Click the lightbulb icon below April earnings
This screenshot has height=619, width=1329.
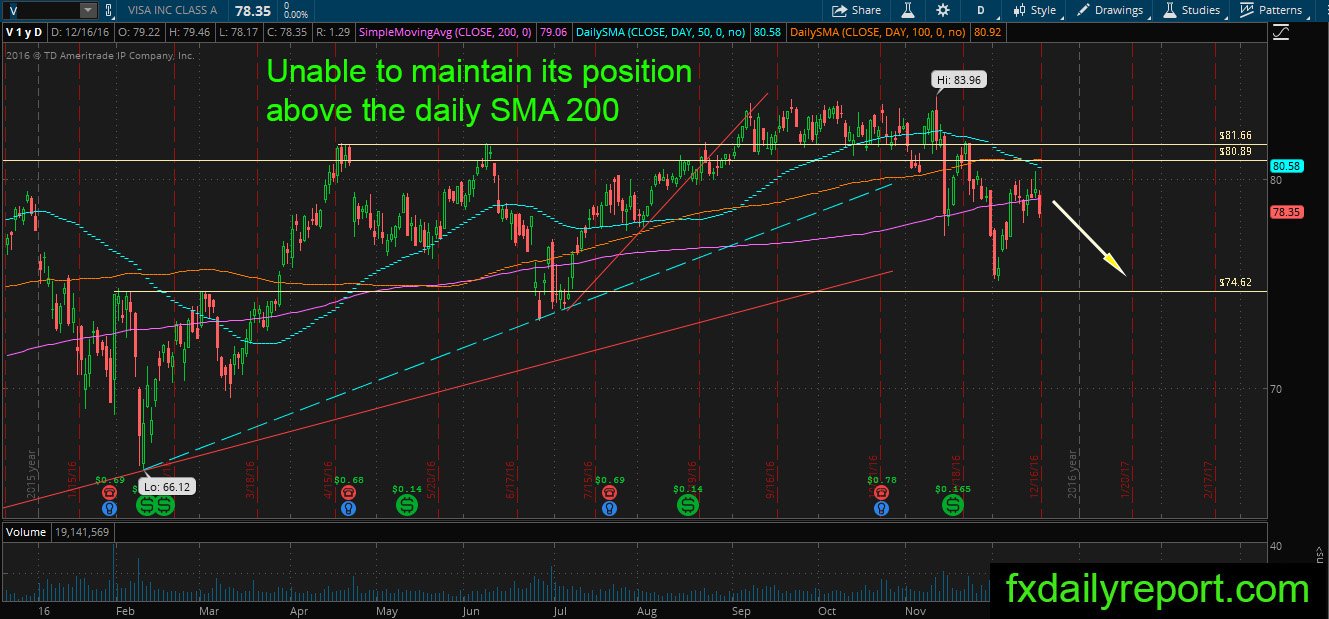tap(348, 507)
